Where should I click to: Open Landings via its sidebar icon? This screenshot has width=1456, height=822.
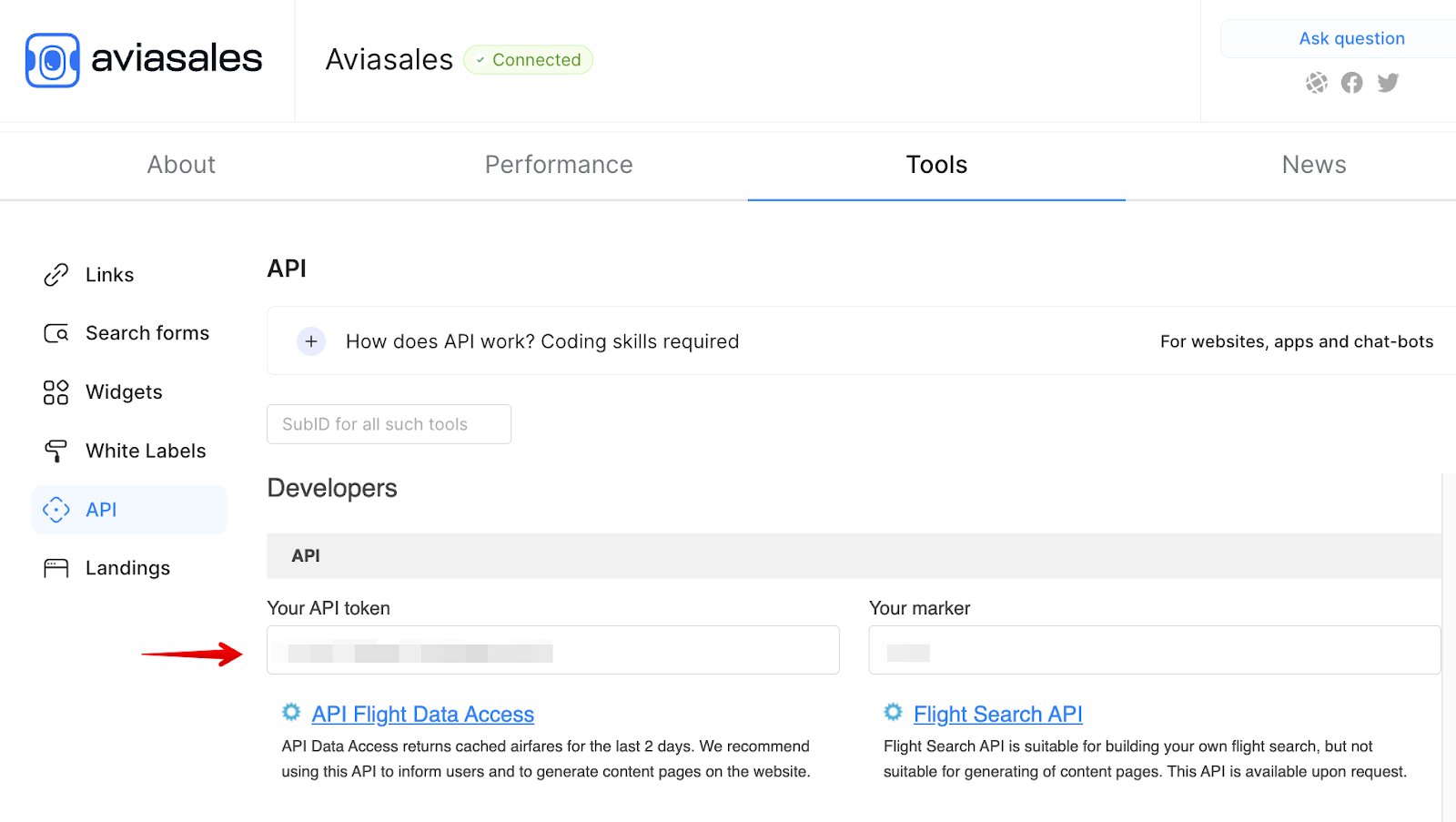pos(56,567)
